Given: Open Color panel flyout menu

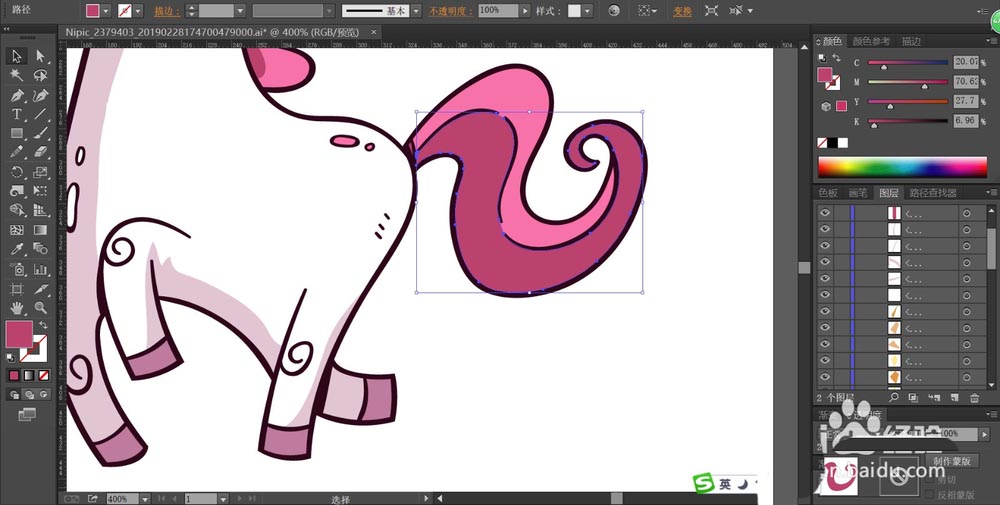Looking at the screenshot, I should click(x=990, y=41).
